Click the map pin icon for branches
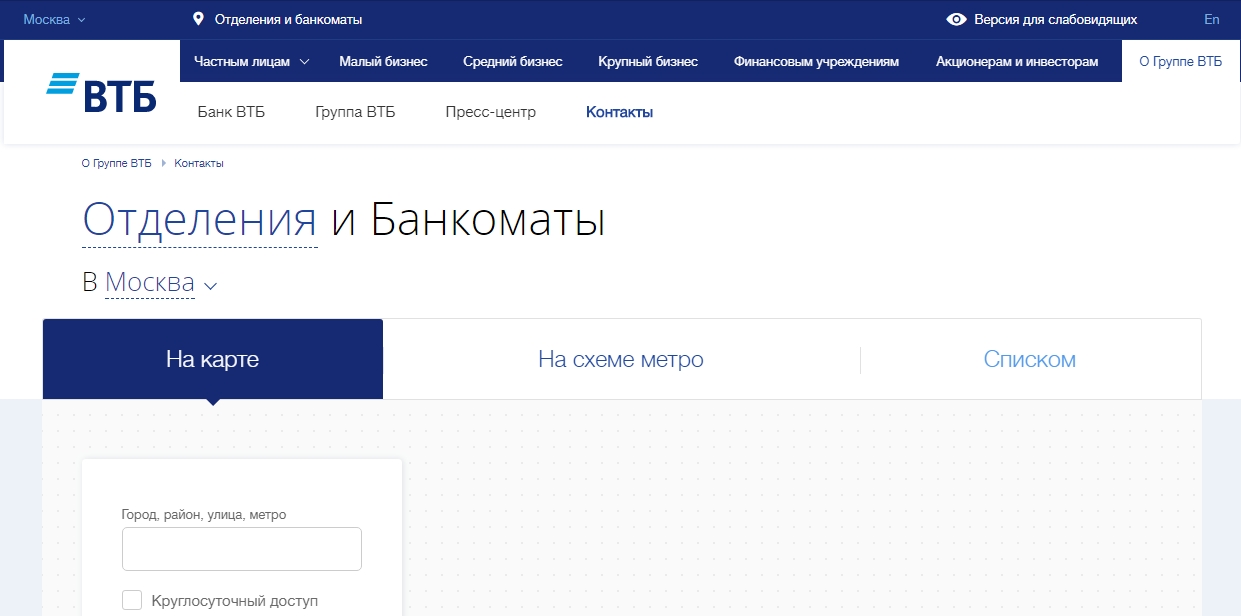Viewport: 1241px width, 616px height. (198, 19)
